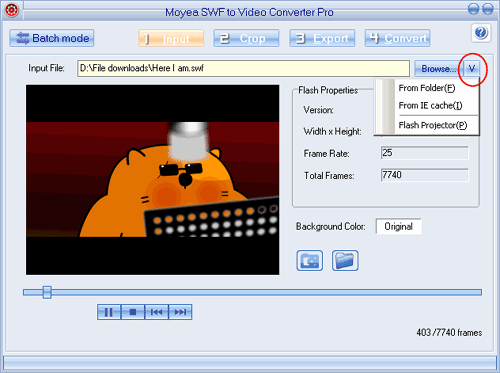Choose From Folder(F) menu entry
500x373 pixels.
click(x=427, y=88)
